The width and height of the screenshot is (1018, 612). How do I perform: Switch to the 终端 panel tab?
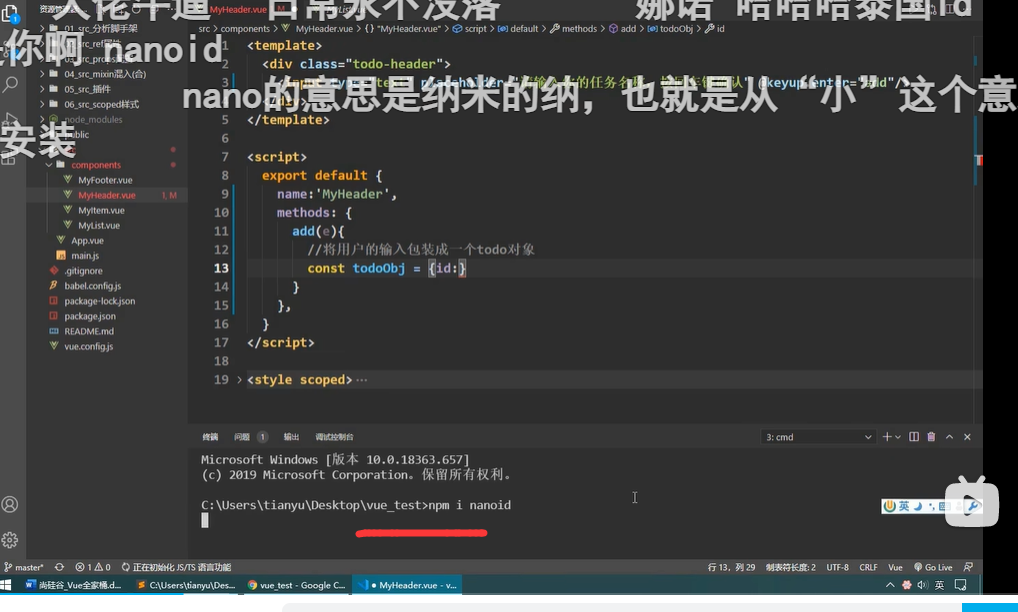pos(210,437)
